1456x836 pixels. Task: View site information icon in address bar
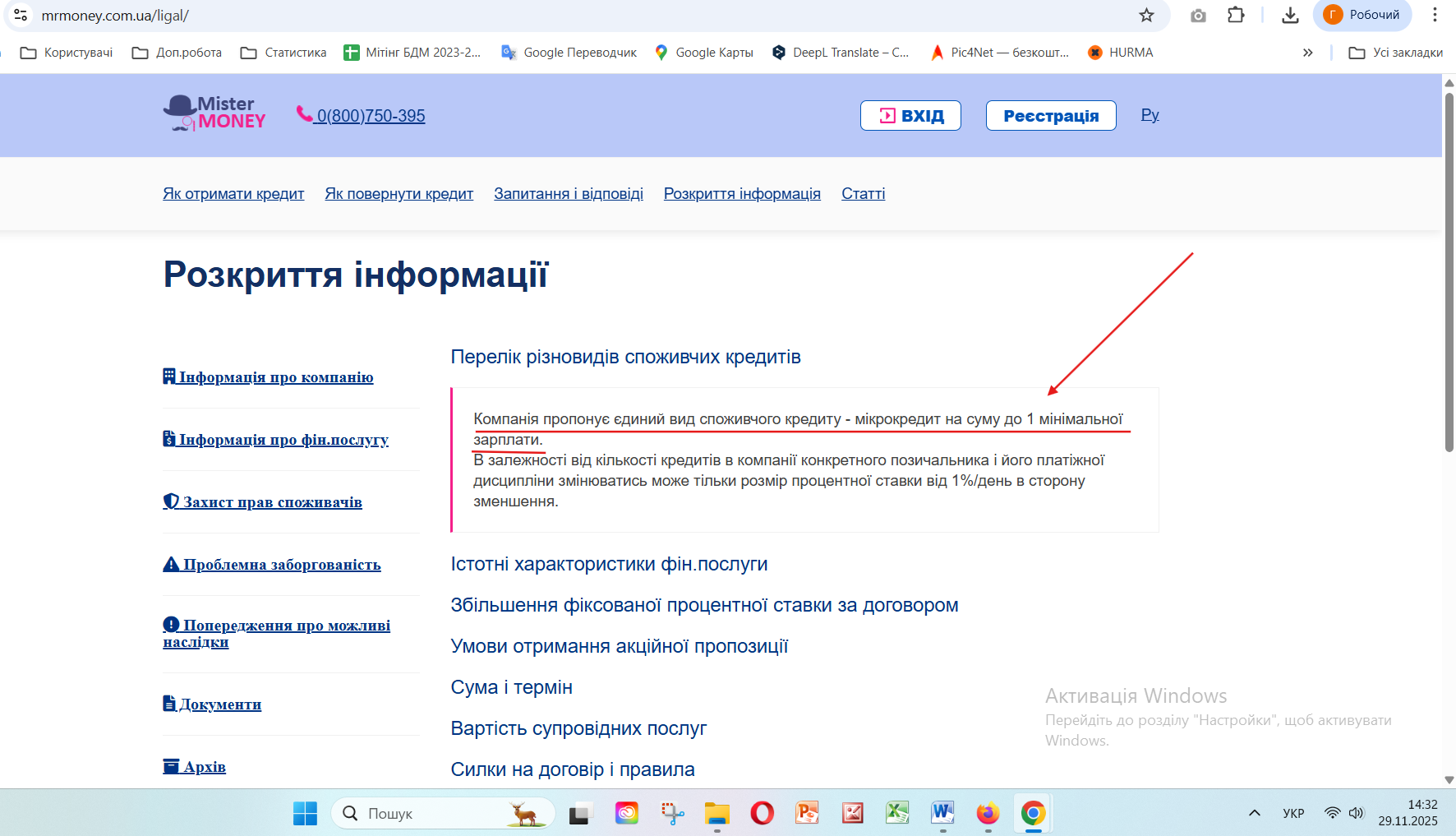[x=21, y=15]
